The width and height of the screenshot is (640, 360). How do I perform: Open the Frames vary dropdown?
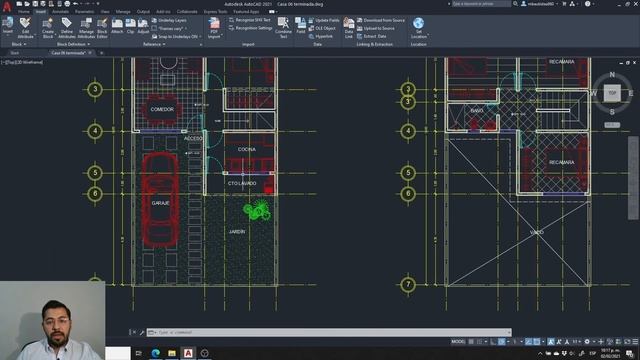(169, 28)
